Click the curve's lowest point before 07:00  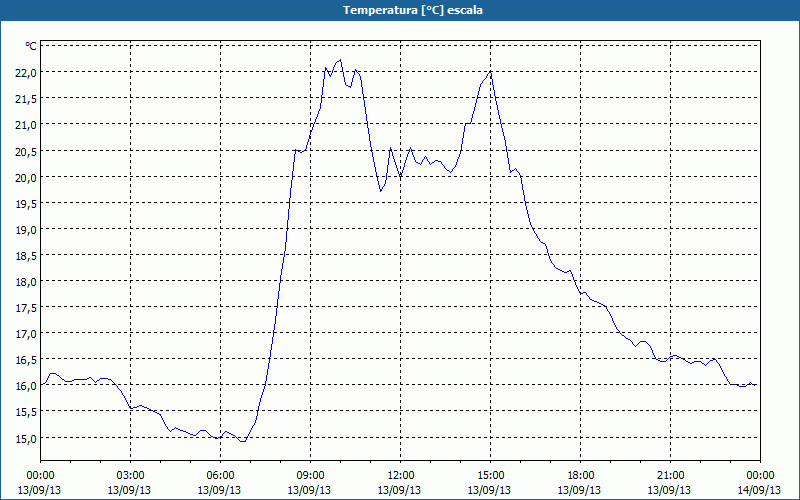click(243, 441)
